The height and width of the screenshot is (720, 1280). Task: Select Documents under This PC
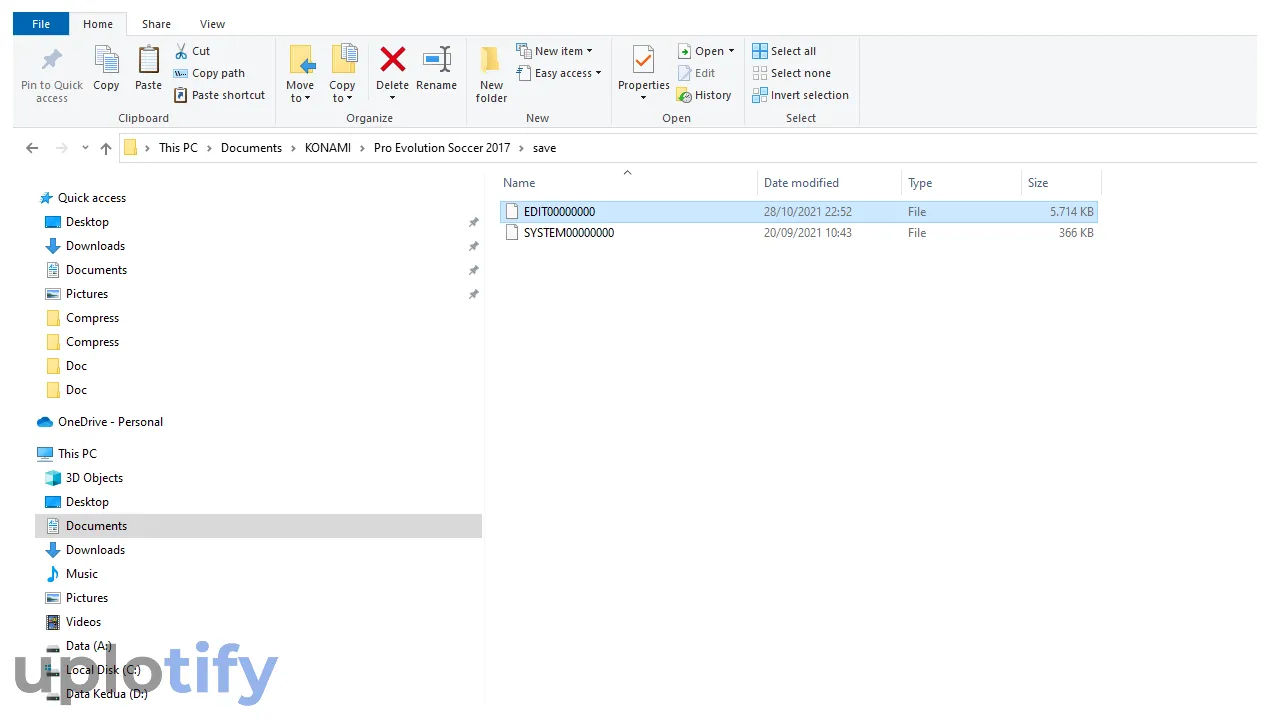tap(258, 526)
